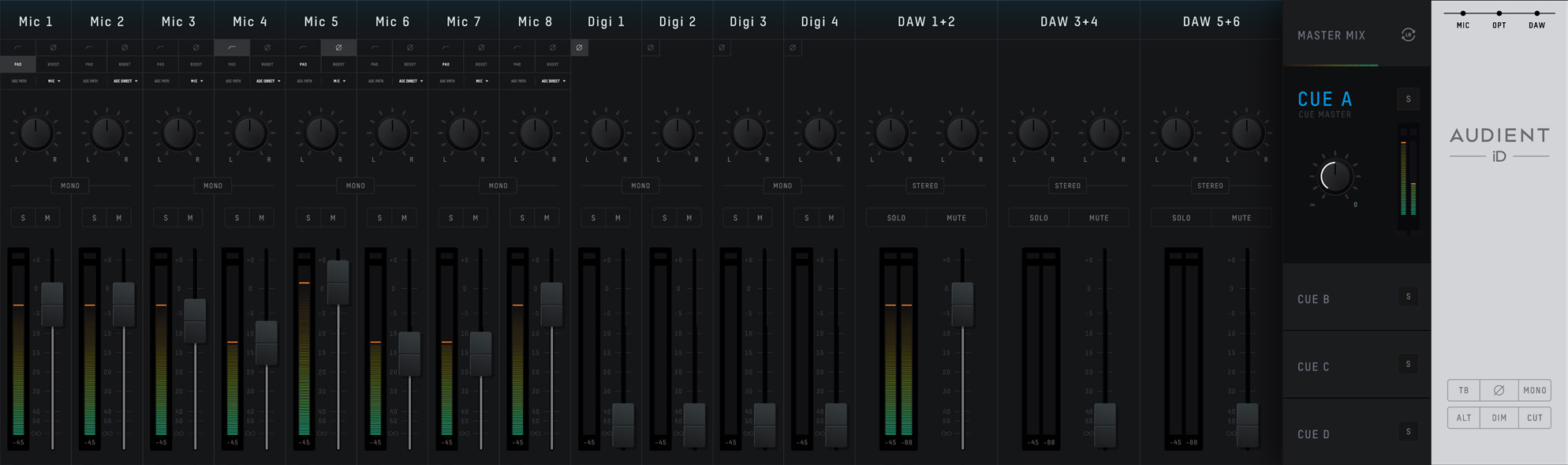The image size is (1568, 465).
Task: Open the Mic 2 ADC Direct dropdown
Action: (125, 81)
